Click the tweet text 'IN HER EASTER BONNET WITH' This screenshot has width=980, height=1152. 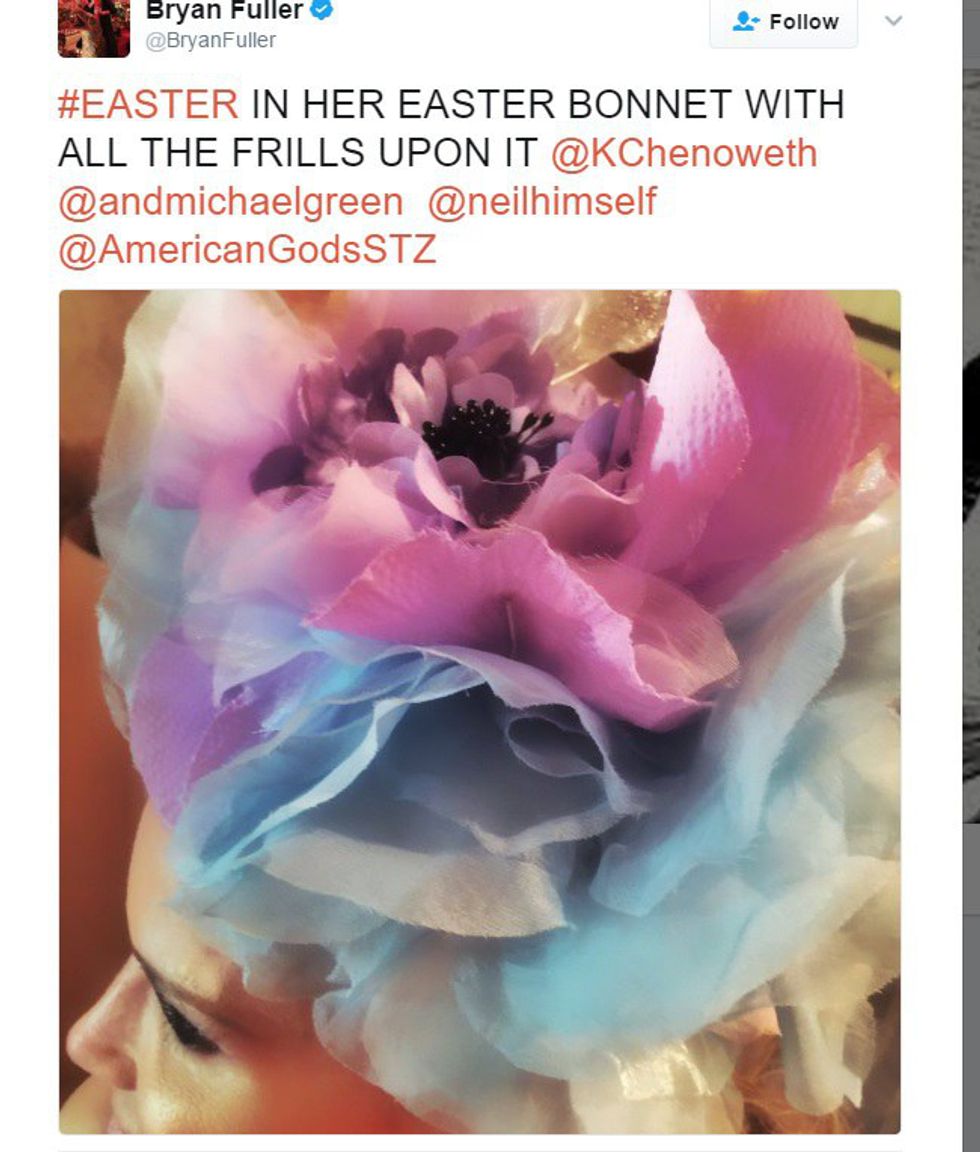548,104
